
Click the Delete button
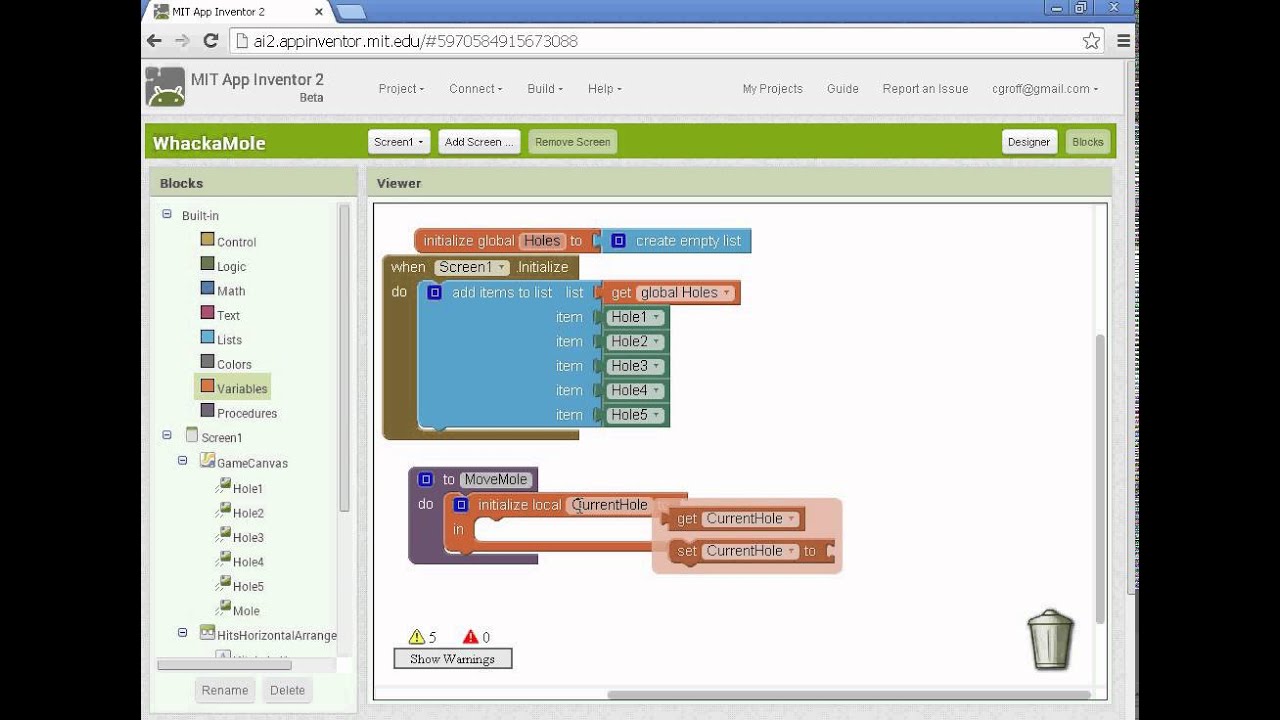click(x=287, y=690)
